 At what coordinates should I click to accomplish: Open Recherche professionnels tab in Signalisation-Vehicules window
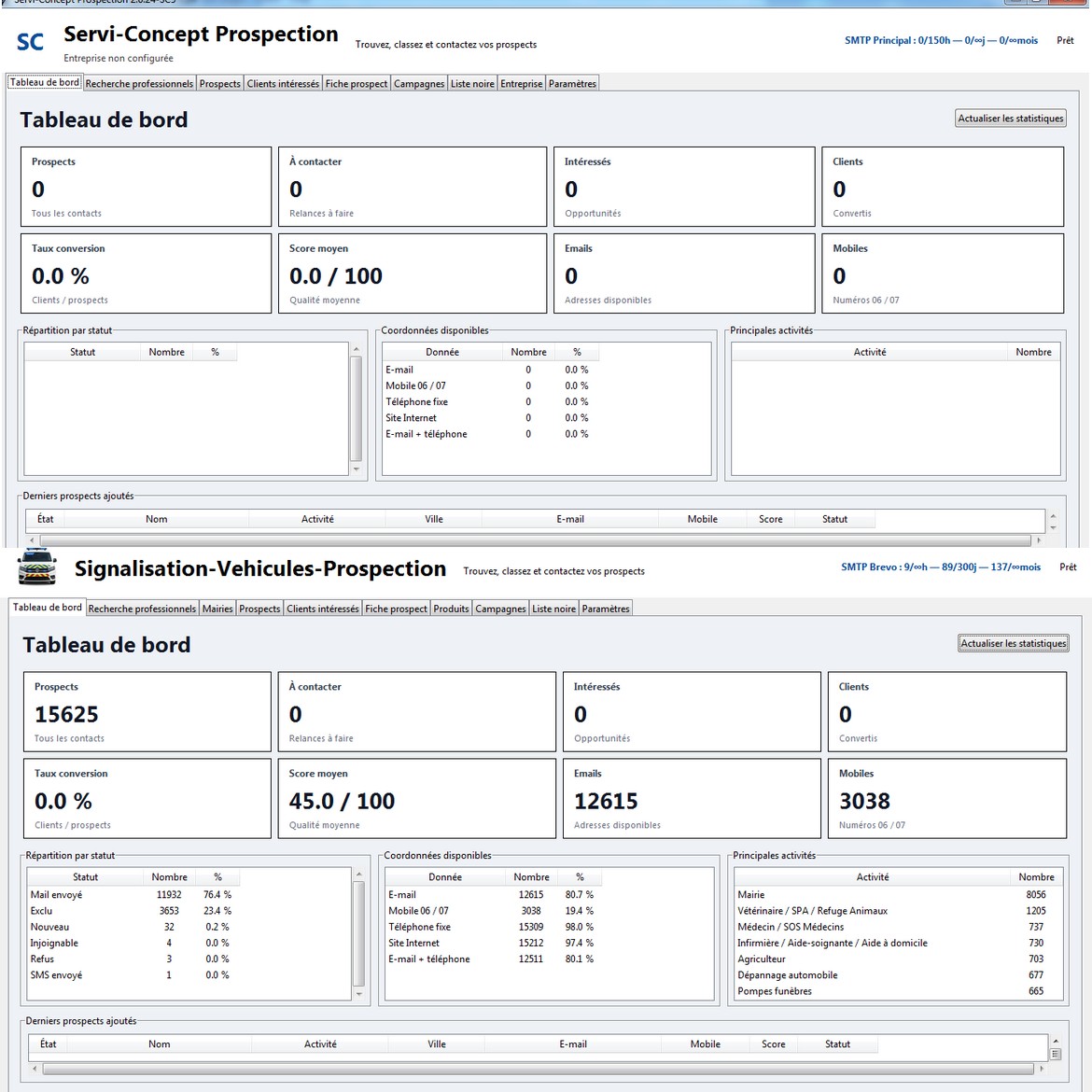click(142, 609)
